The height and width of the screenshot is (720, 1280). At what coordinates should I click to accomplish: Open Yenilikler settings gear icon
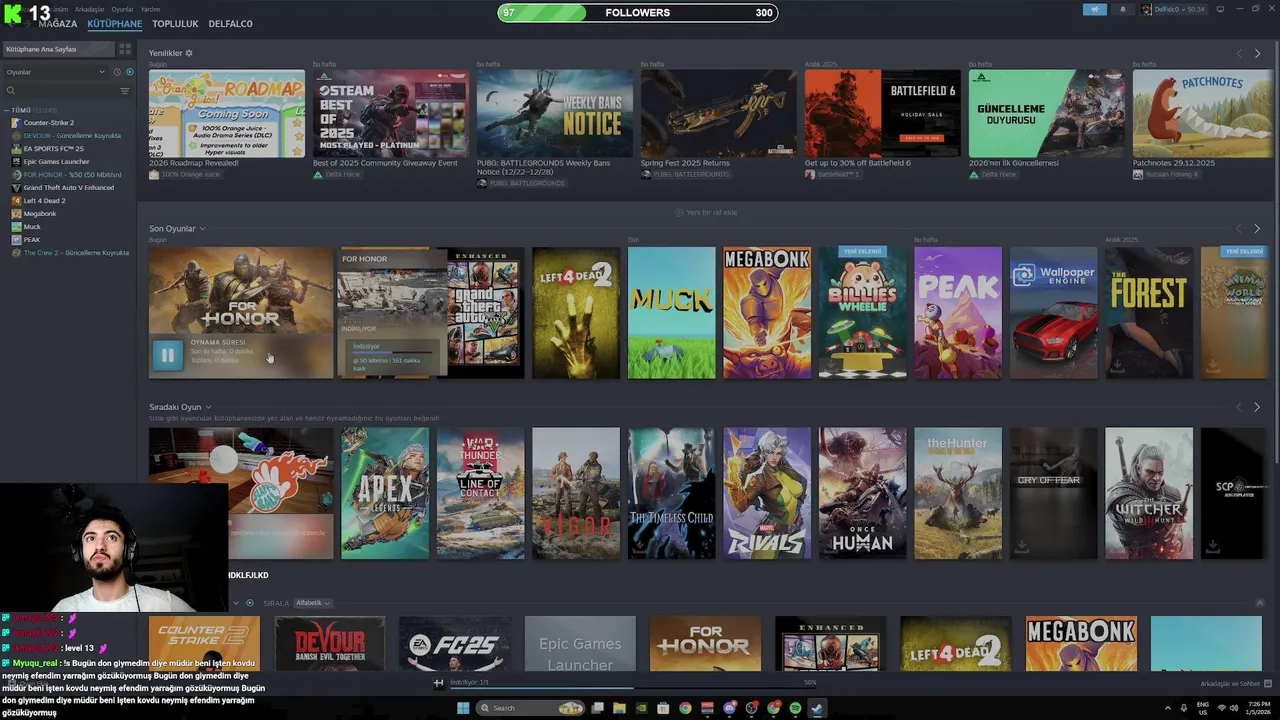(189, 53)
